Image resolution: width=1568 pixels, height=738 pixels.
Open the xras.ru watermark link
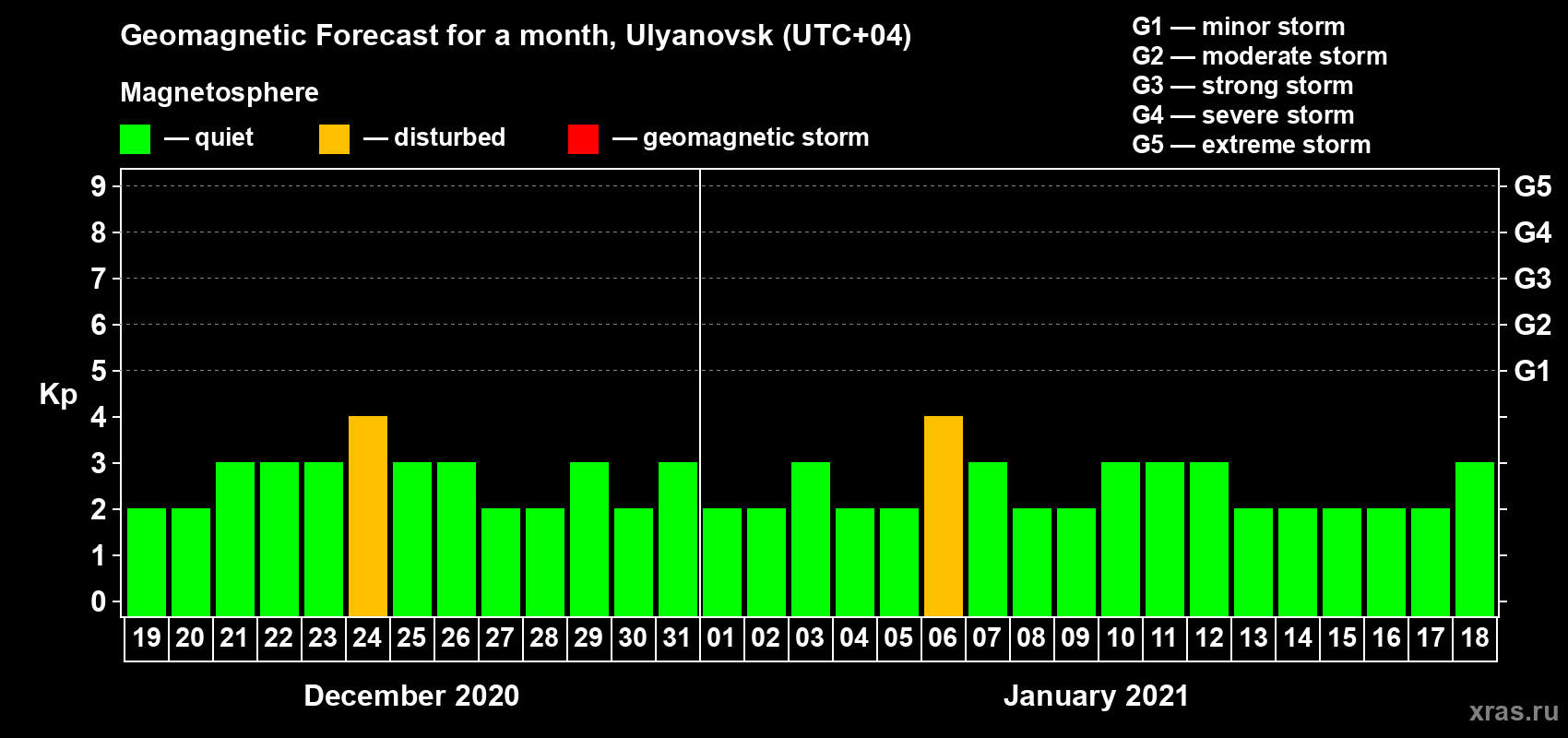point(1514,712)
